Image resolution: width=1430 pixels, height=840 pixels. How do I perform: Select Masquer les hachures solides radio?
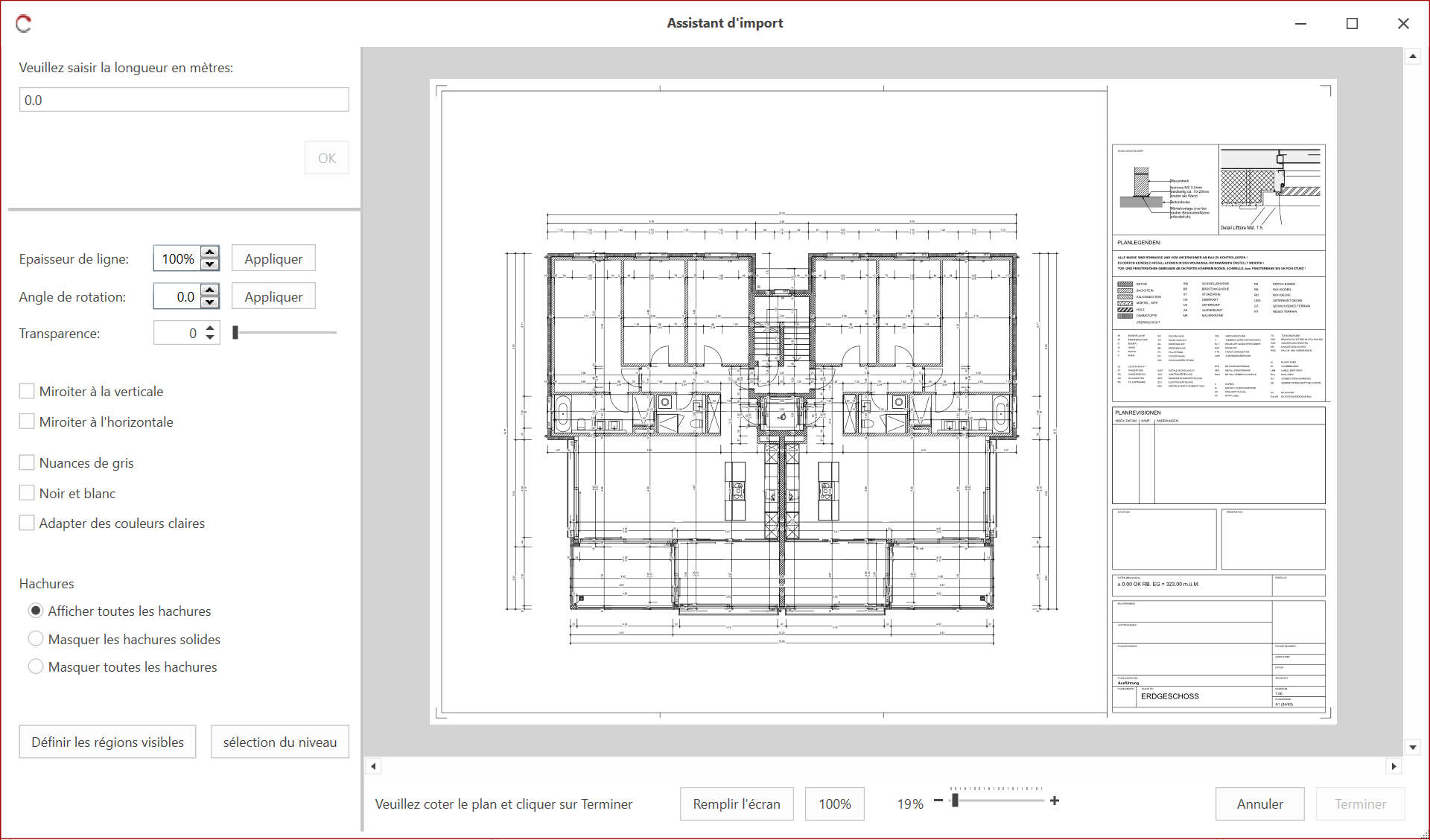click(x=35, y=639)
